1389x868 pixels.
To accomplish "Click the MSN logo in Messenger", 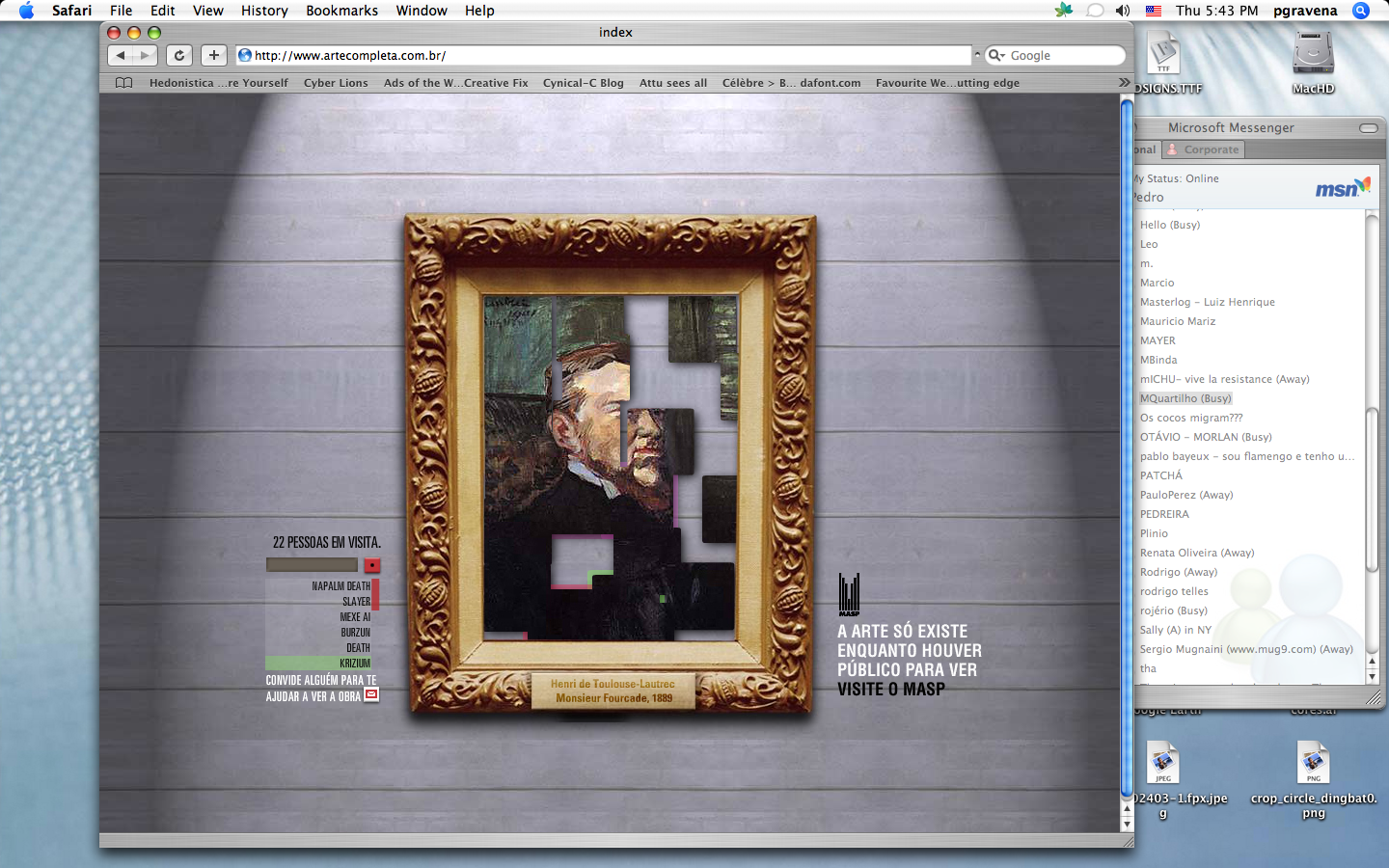I will coord(1343,188).
